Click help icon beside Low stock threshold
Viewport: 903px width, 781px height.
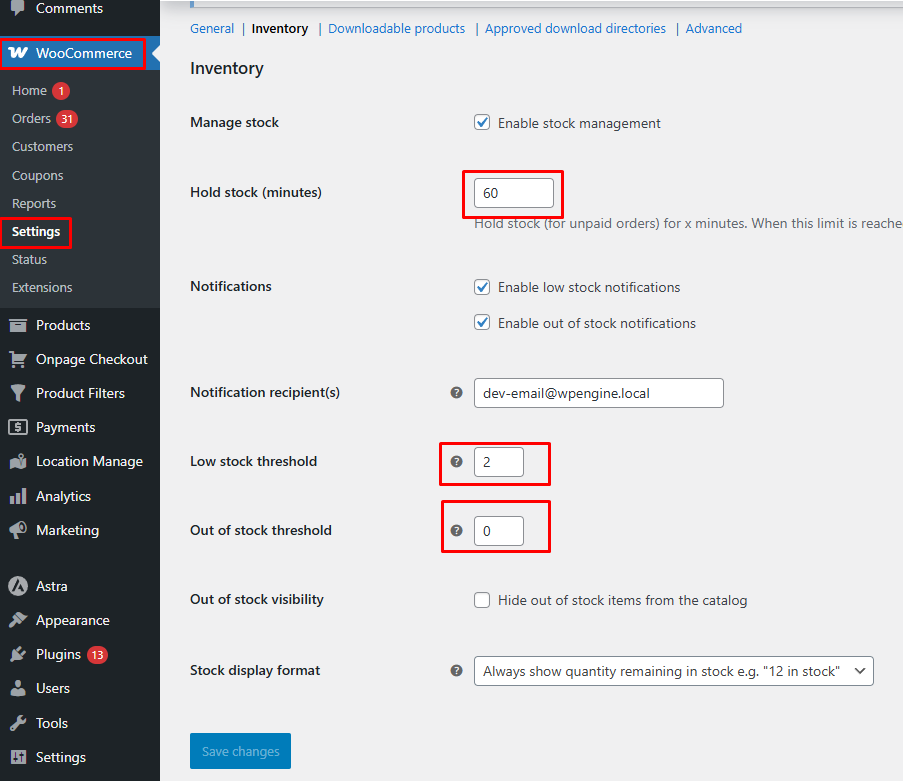[x=457, y=462]
